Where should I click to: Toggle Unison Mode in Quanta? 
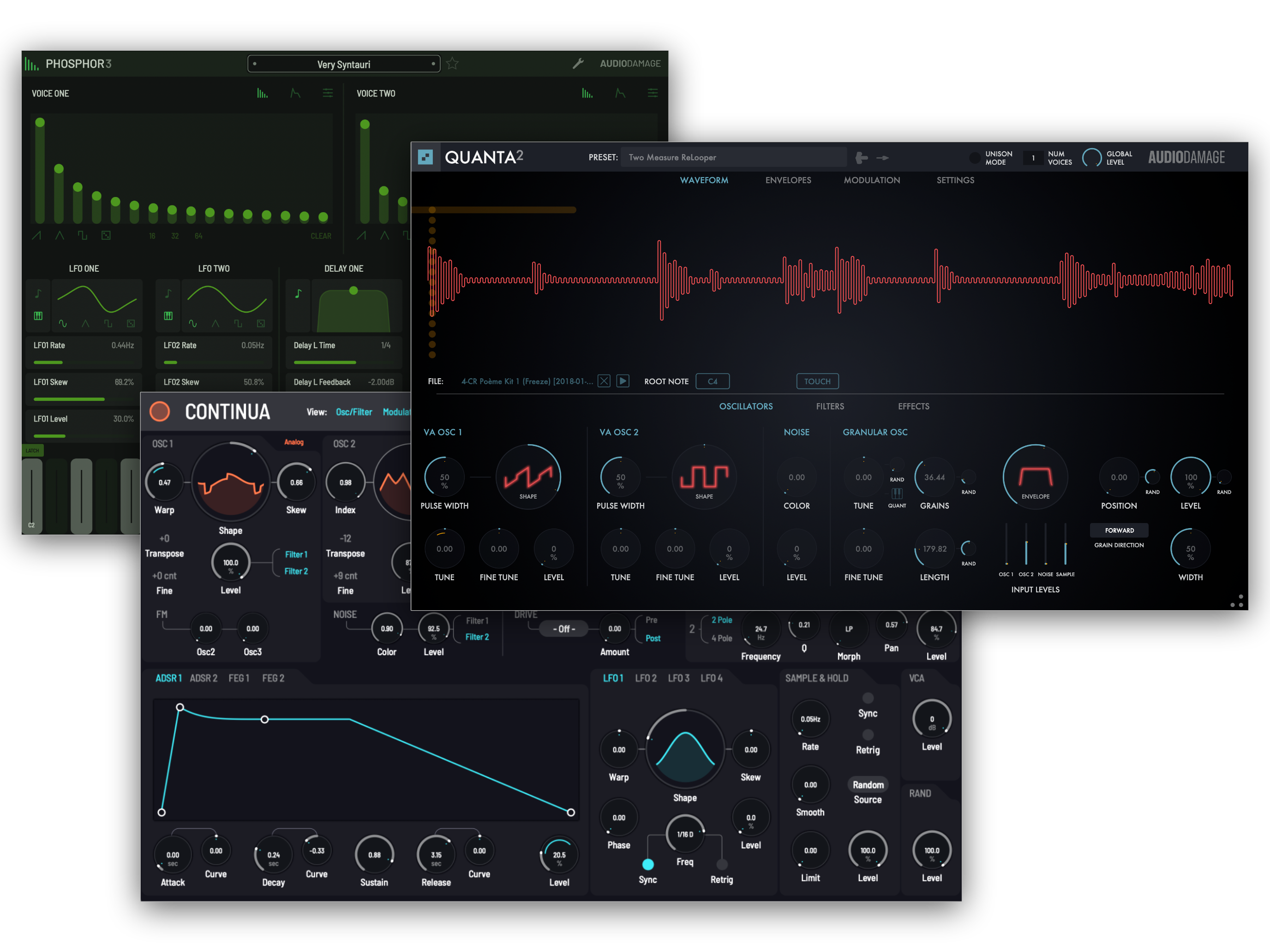(974, 158)
